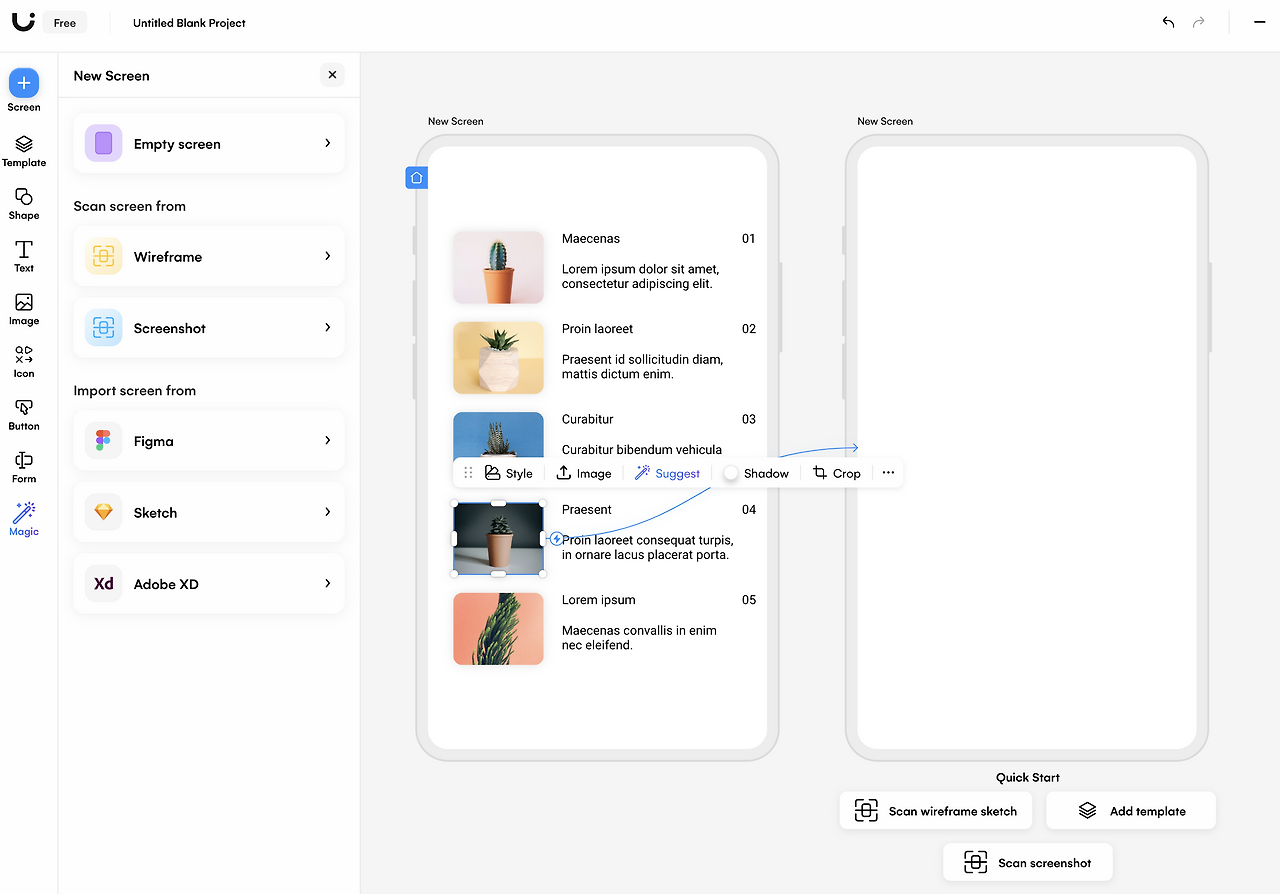The width and height of the screenshot is (1280, 894).
Task: Close the New Screen panel
Action: (333, 75)
